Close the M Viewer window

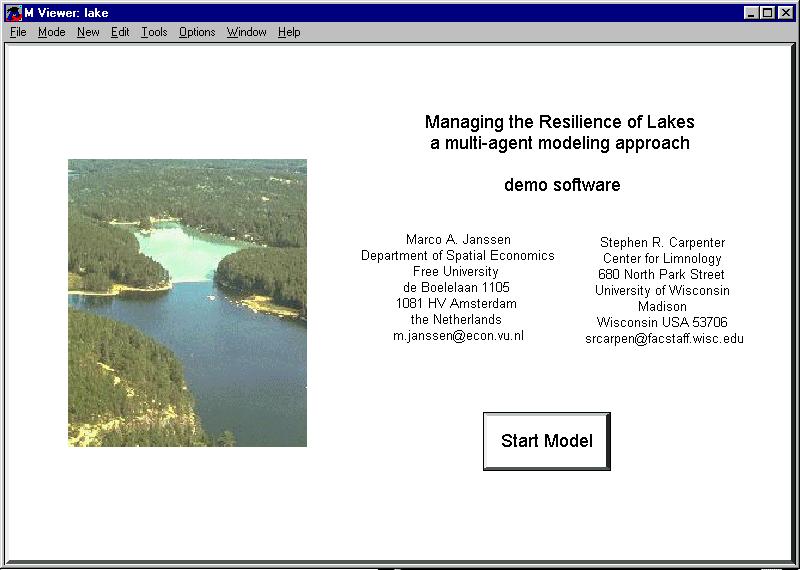(x=785, y=13)
